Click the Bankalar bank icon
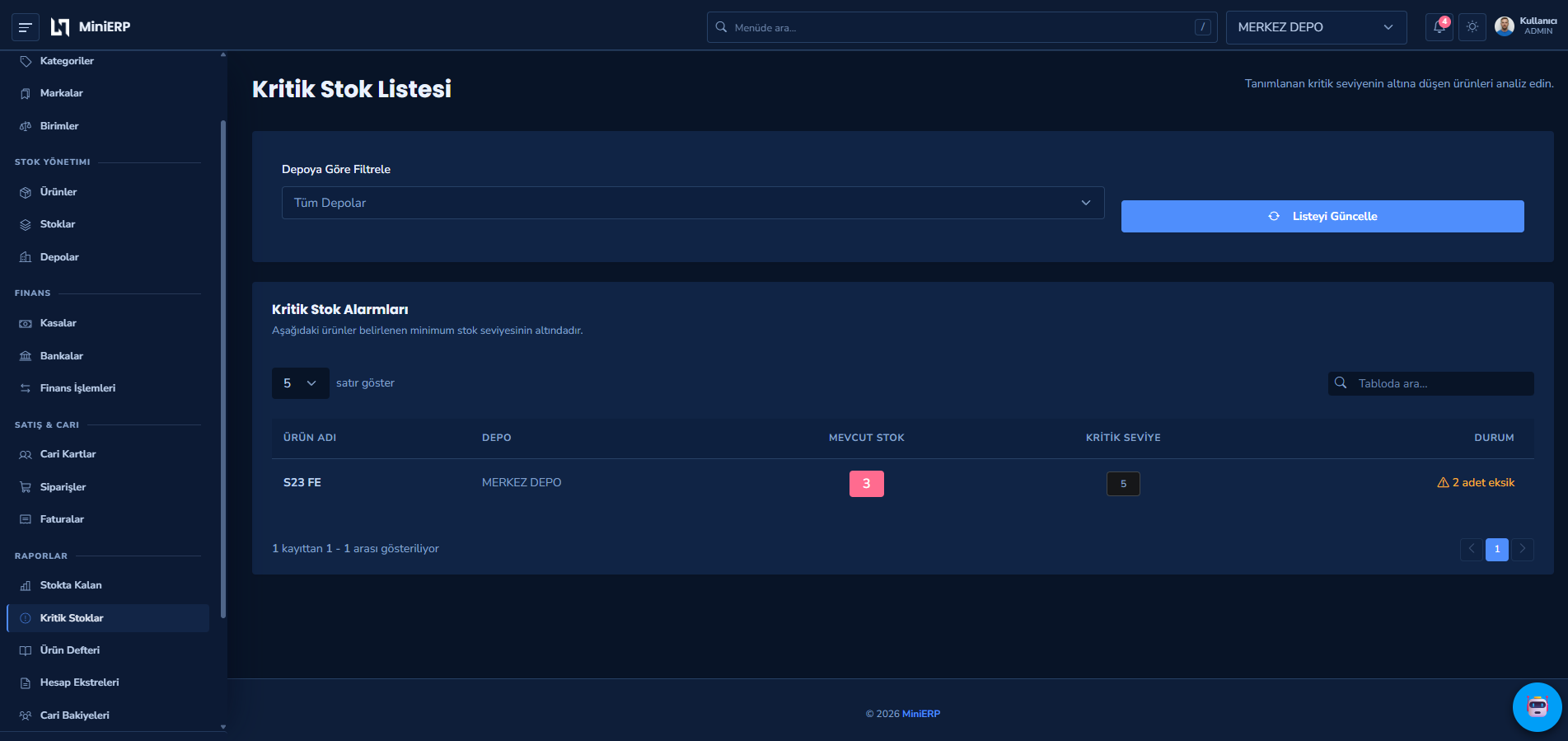The image size is (1568, 741). click(26, 356)
